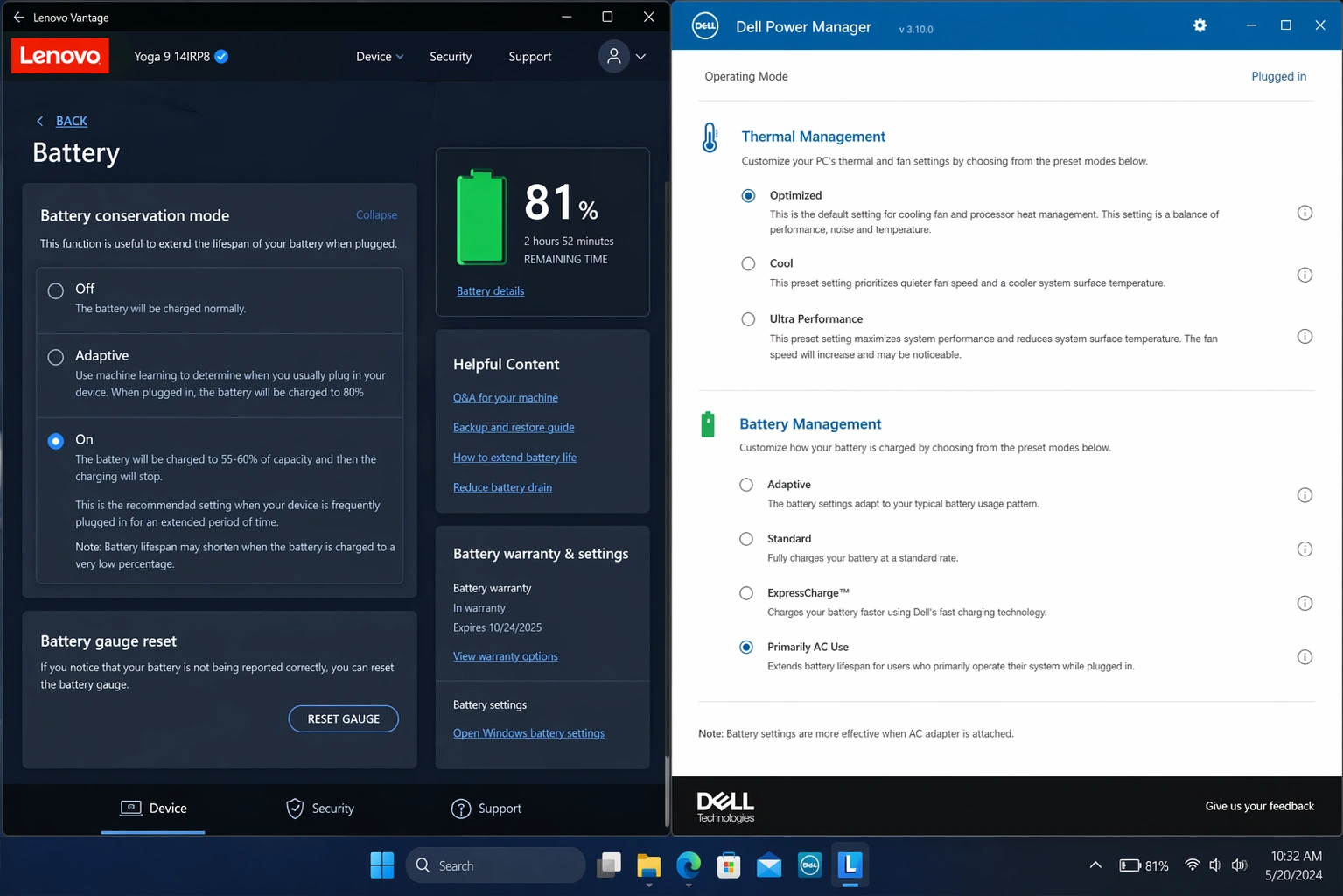Collapse the Battery conservation mode section

pos(376,215)
